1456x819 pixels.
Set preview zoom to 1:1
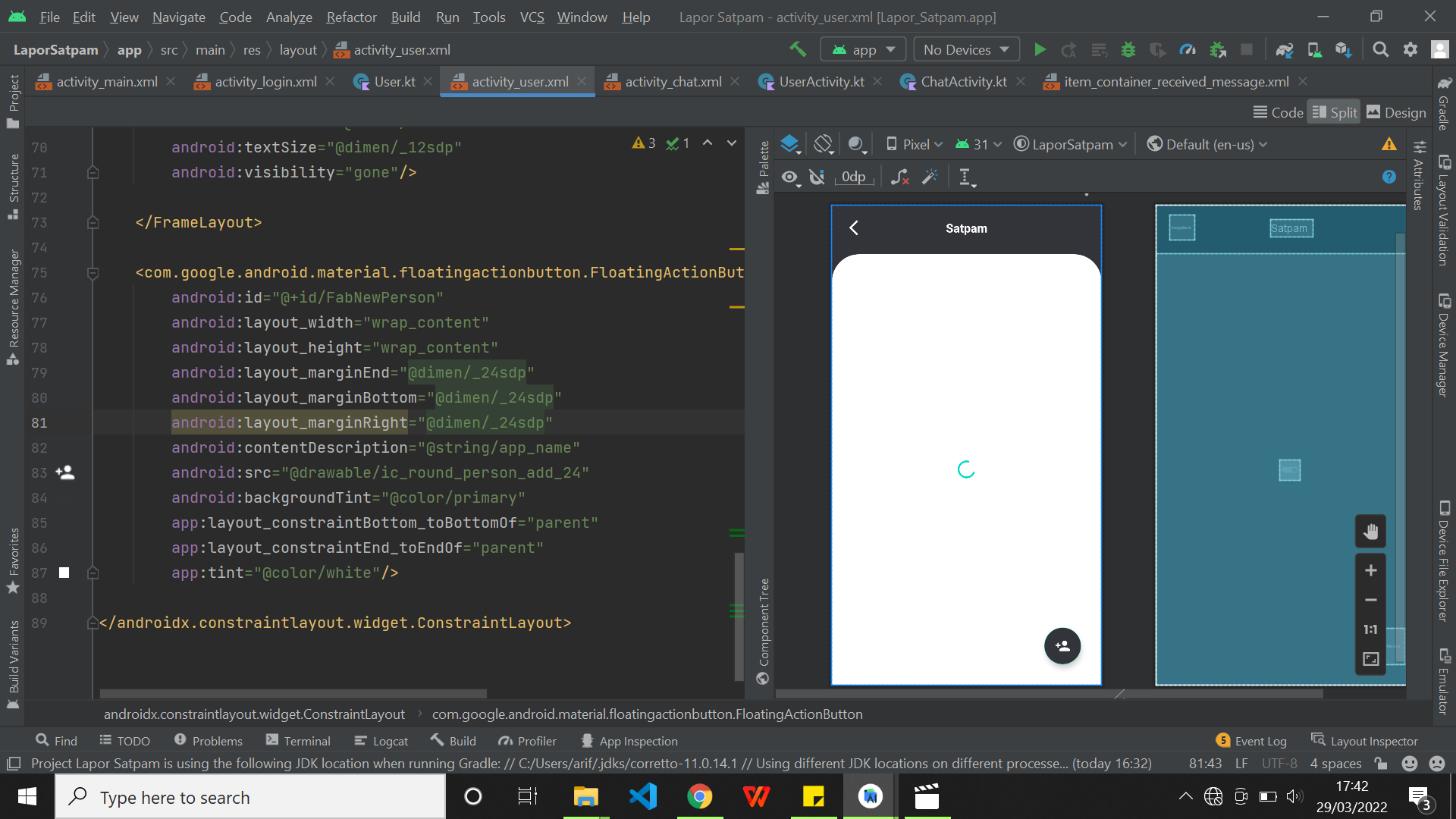click(x=1370, y=629)
